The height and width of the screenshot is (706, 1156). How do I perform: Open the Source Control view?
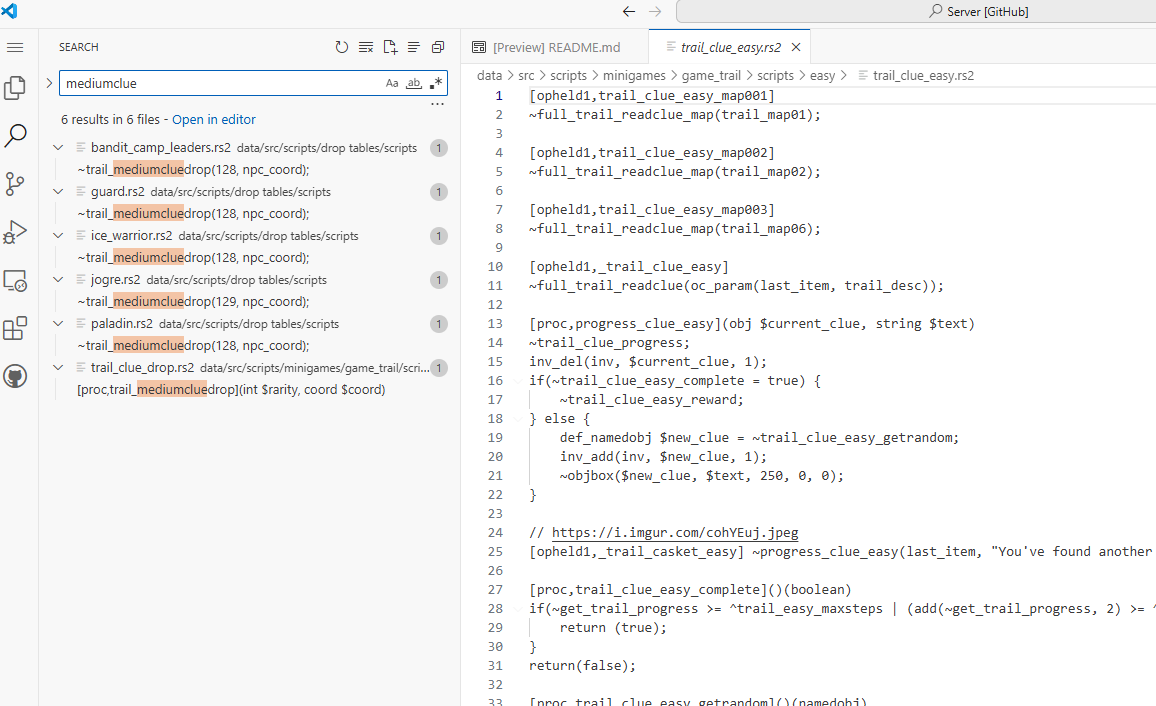(x=15, y=184)
